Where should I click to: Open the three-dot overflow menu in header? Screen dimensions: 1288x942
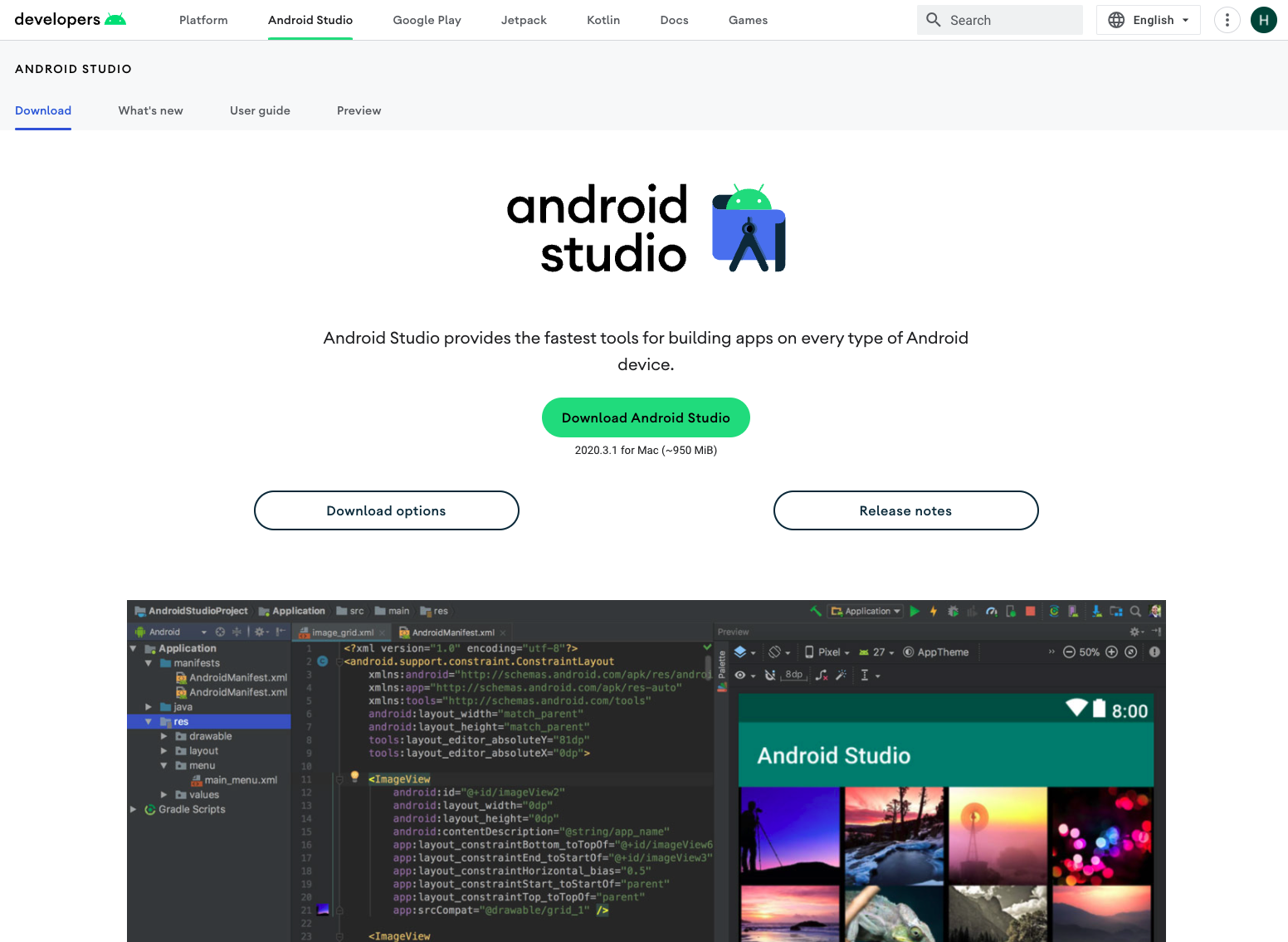[x=1227, y=20]
